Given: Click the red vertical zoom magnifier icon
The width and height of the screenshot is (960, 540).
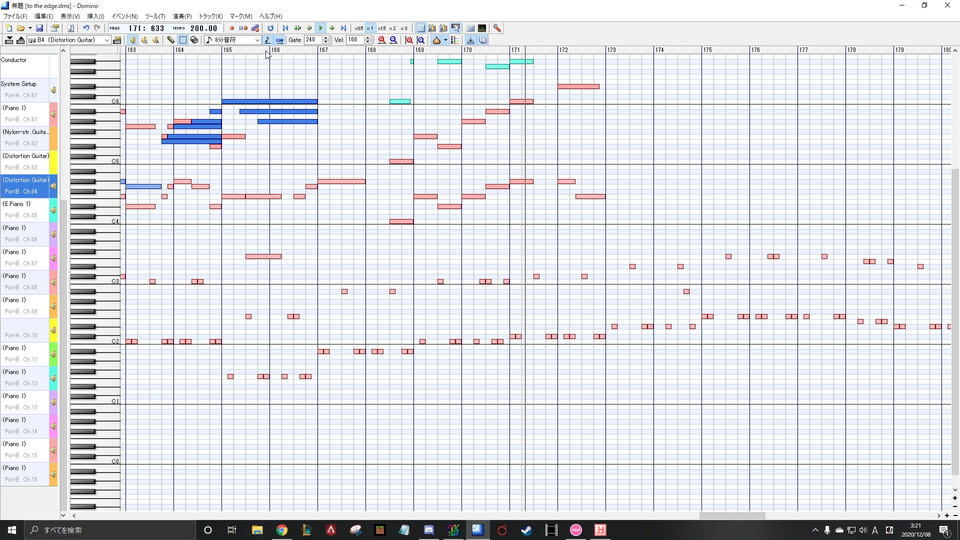Looking at the screenshot, I should click(409, 40).
